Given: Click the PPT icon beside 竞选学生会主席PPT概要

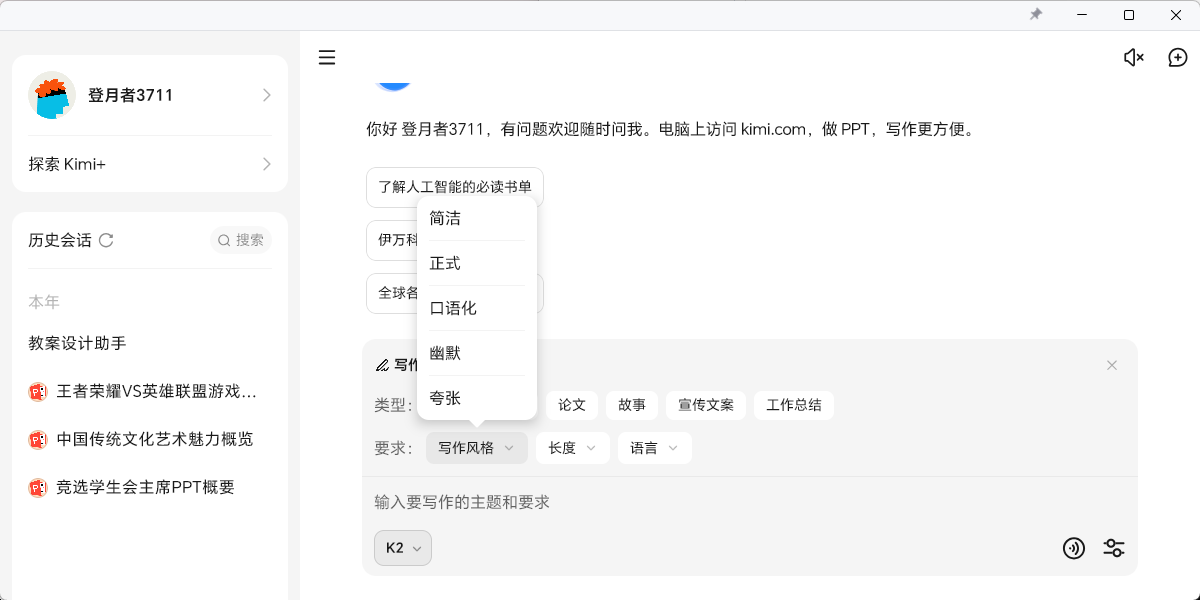Looking at the screenshot, I should (37, 487).
